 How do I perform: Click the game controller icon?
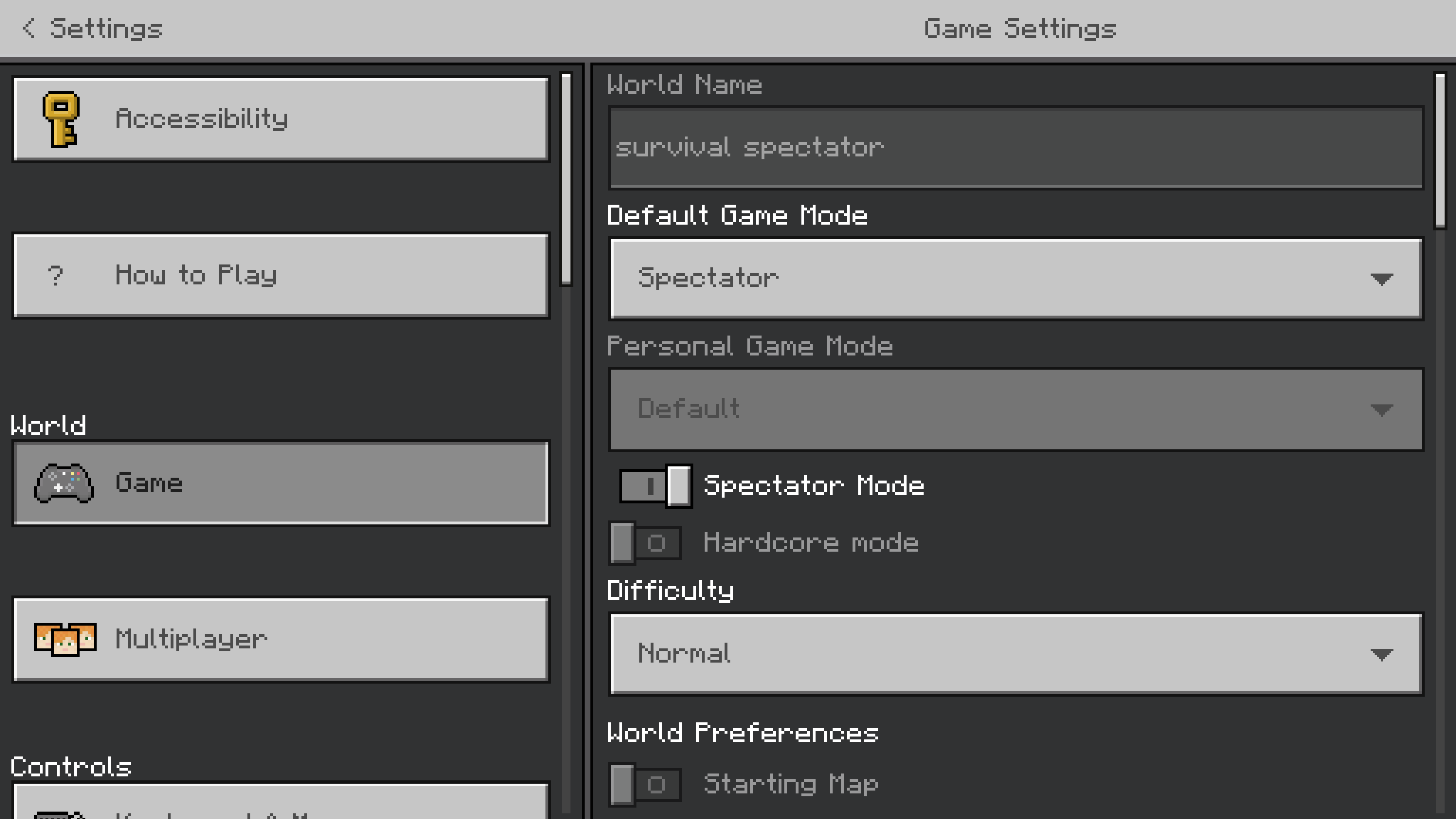coord(64,483)
